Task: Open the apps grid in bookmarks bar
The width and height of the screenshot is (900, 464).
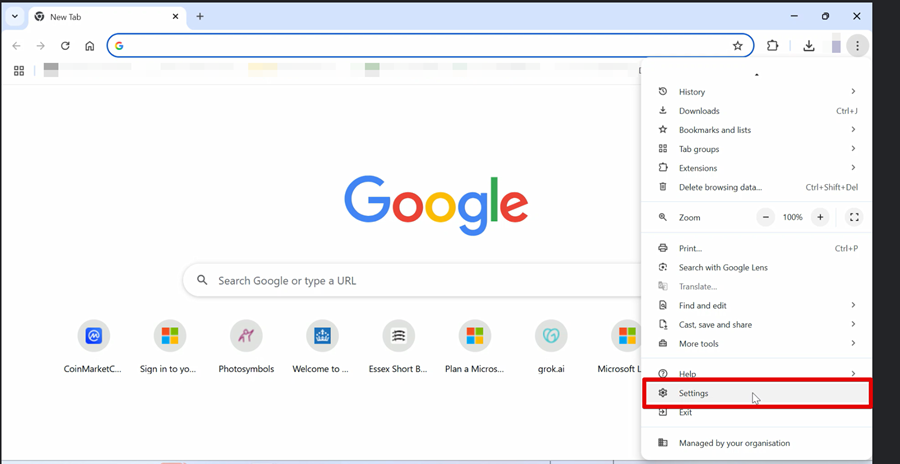Action: [x=19, y=70]
